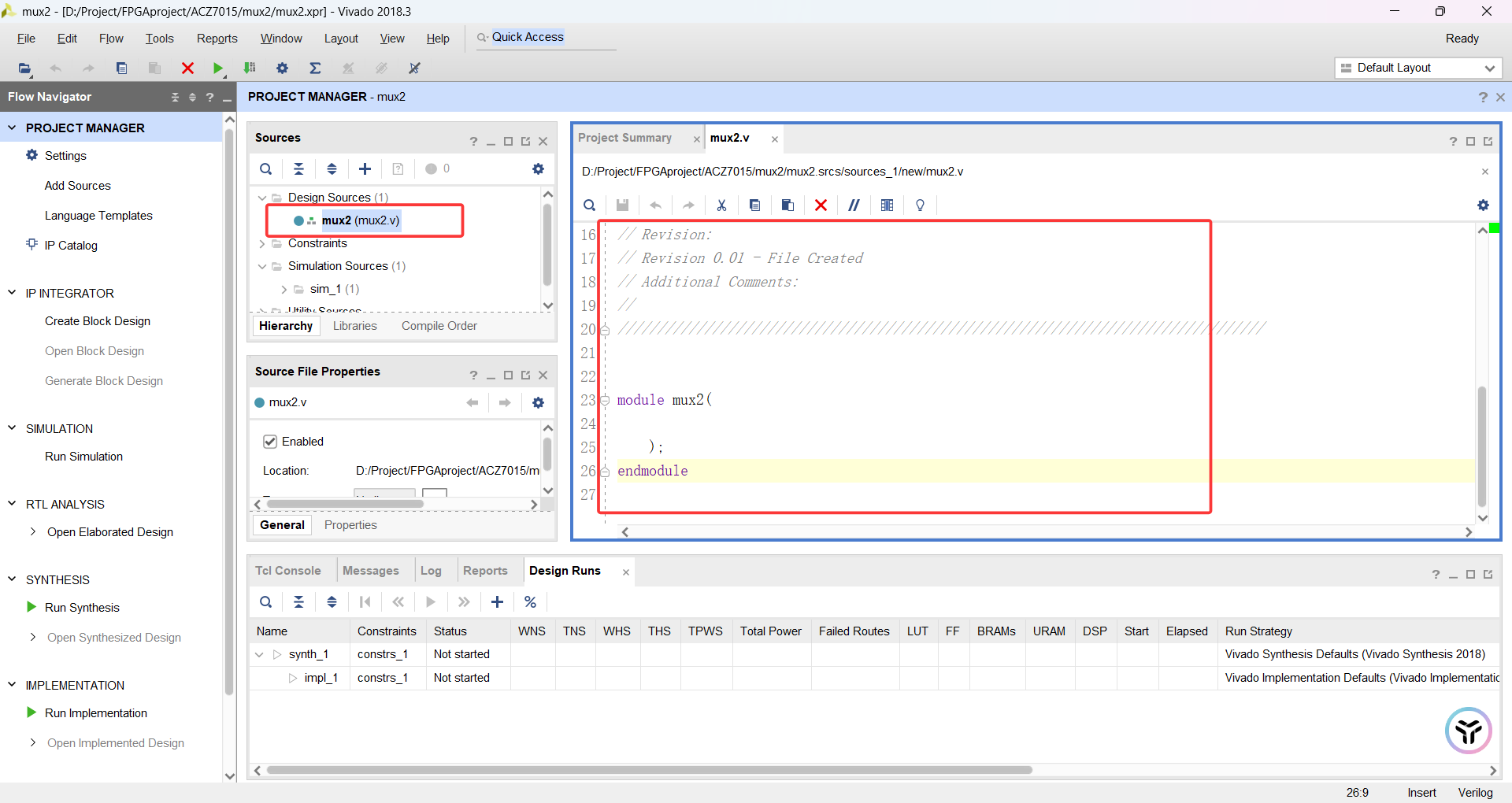Add sources with the plus icon

(x=365, y=169)
